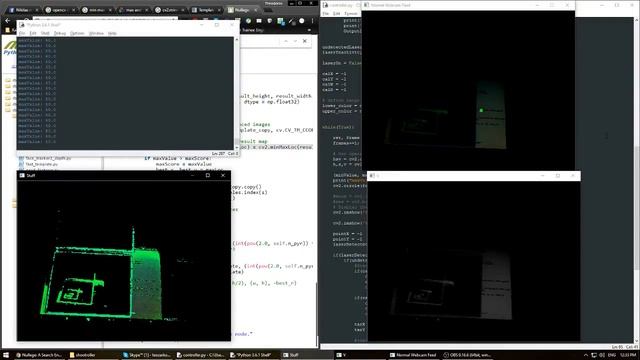
Task: Click the Python Shell vertical scrollbar
Action: (237, 93)
